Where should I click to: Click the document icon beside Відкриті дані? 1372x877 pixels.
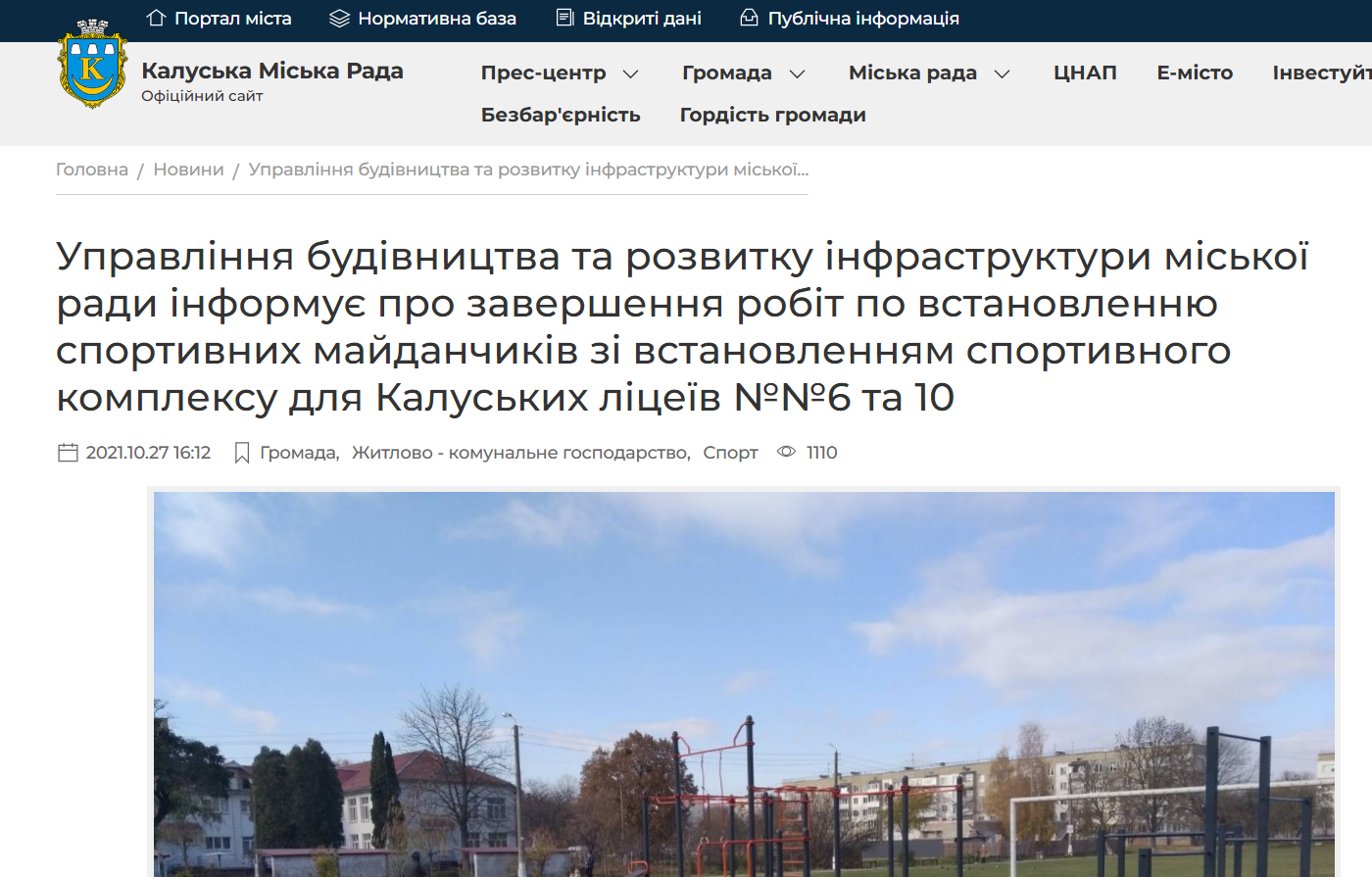(x=564, y=18)
